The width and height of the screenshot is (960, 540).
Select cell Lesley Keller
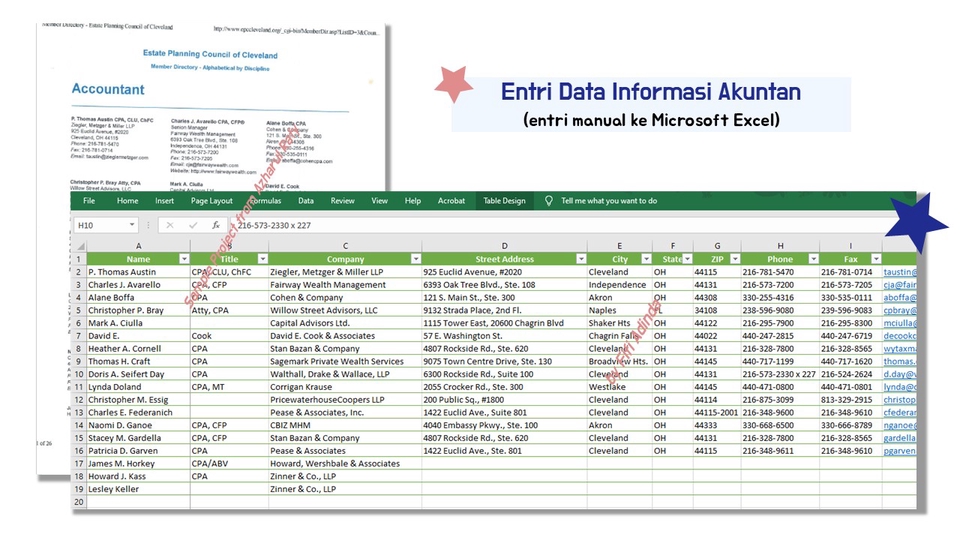tap(138, 489)
